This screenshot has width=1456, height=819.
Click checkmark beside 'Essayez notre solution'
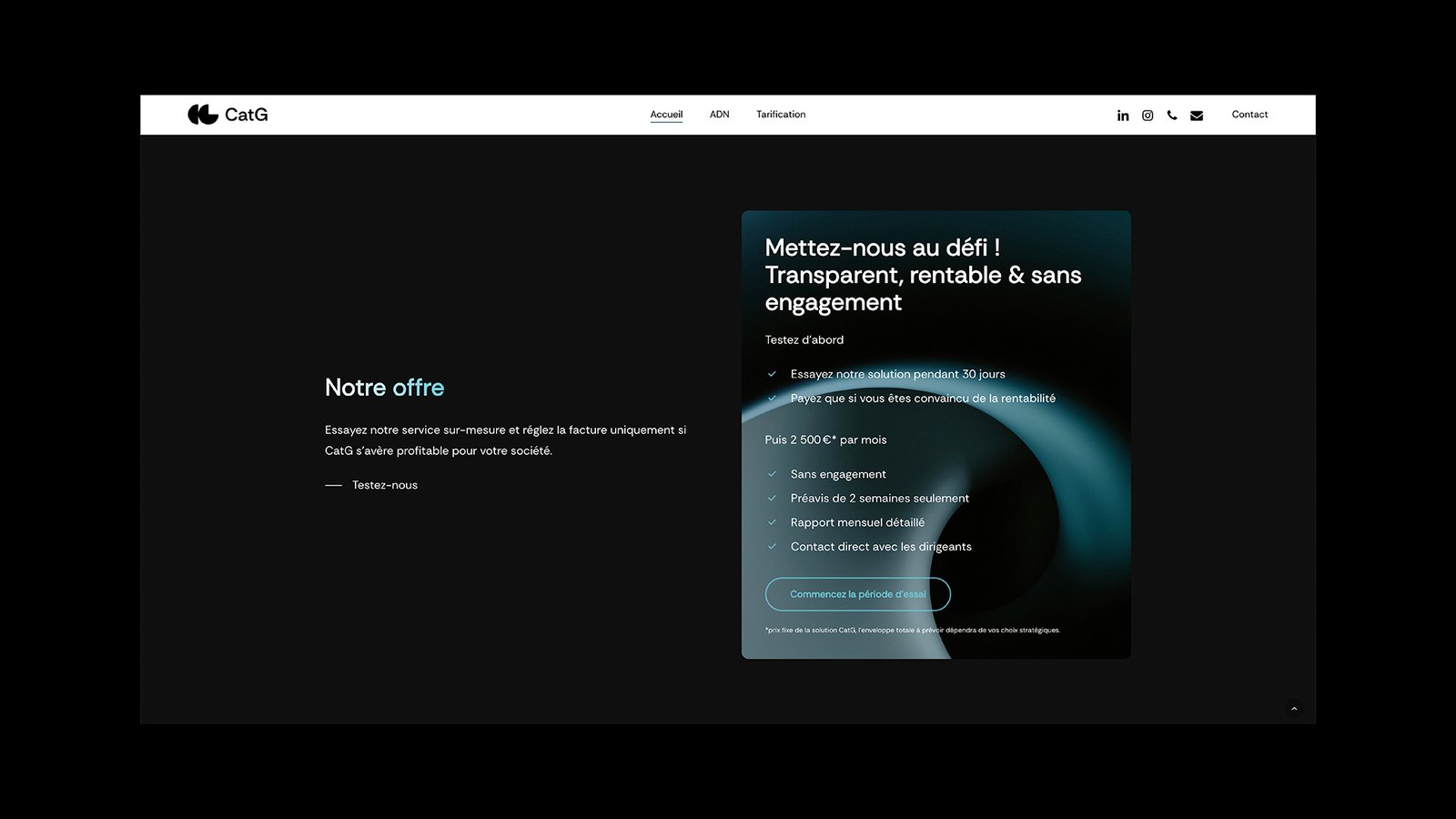(772, 374)
